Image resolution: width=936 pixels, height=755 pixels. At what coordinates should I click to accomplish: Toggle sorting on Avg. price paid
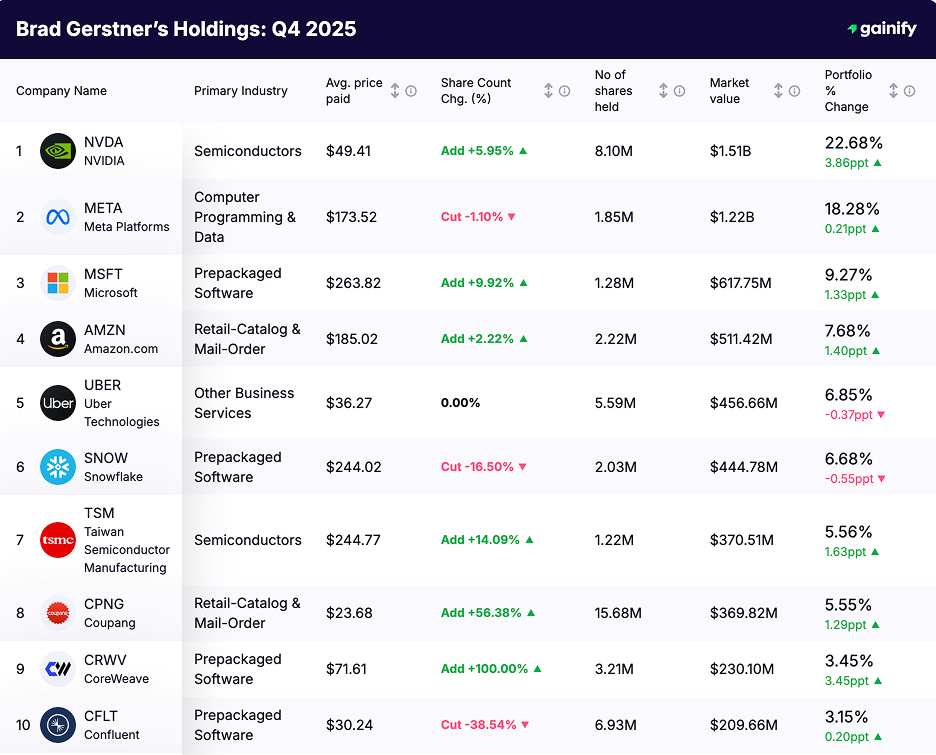coord(394,90)
